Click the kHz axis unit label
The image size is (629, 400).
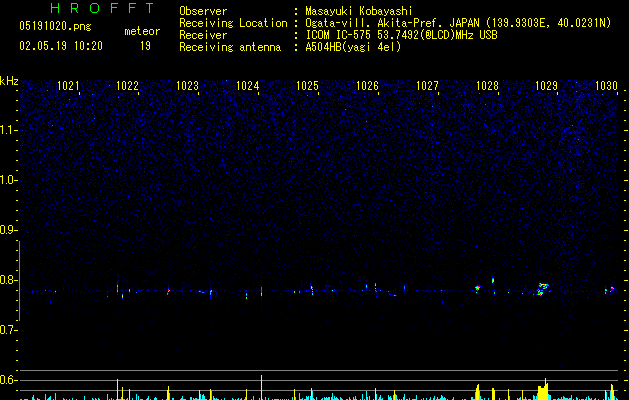click(9, 81)
